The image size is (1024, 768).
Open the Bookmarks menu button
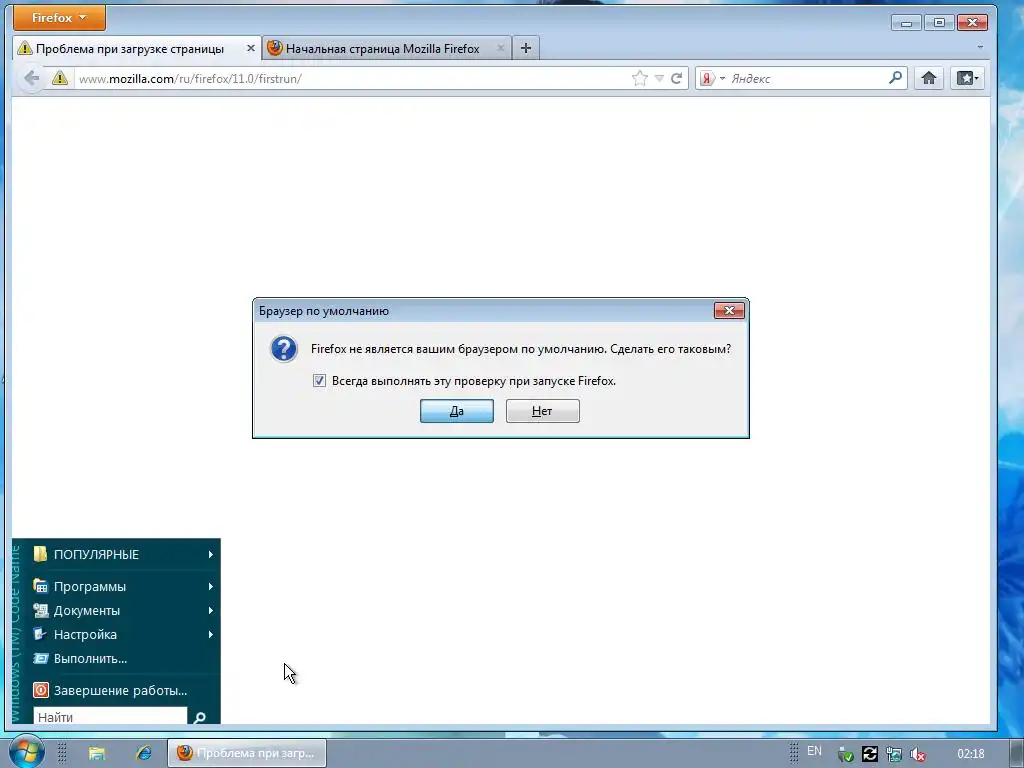coord(967,78)
